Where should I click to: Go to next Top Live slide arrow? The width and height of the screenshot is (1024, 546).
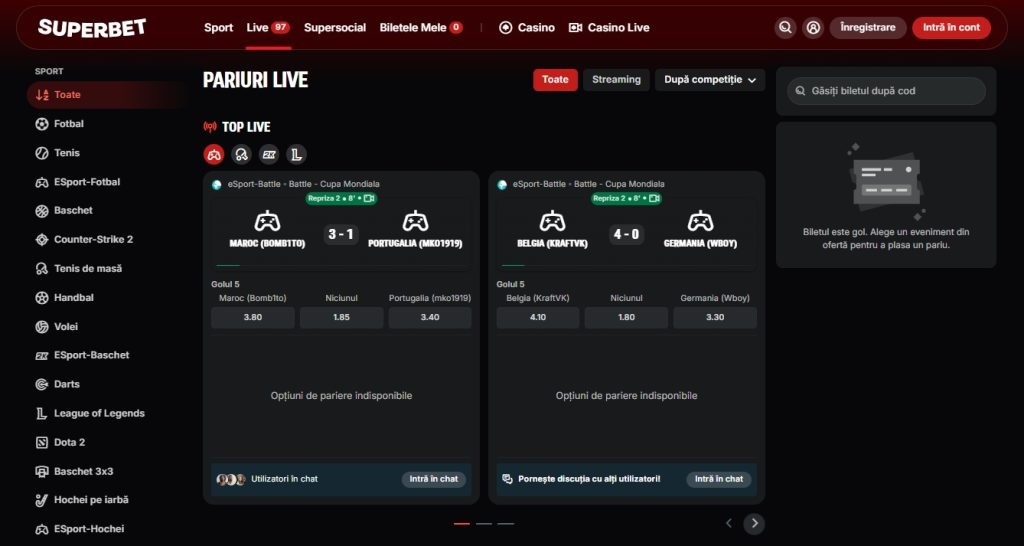tap(754, 523)
